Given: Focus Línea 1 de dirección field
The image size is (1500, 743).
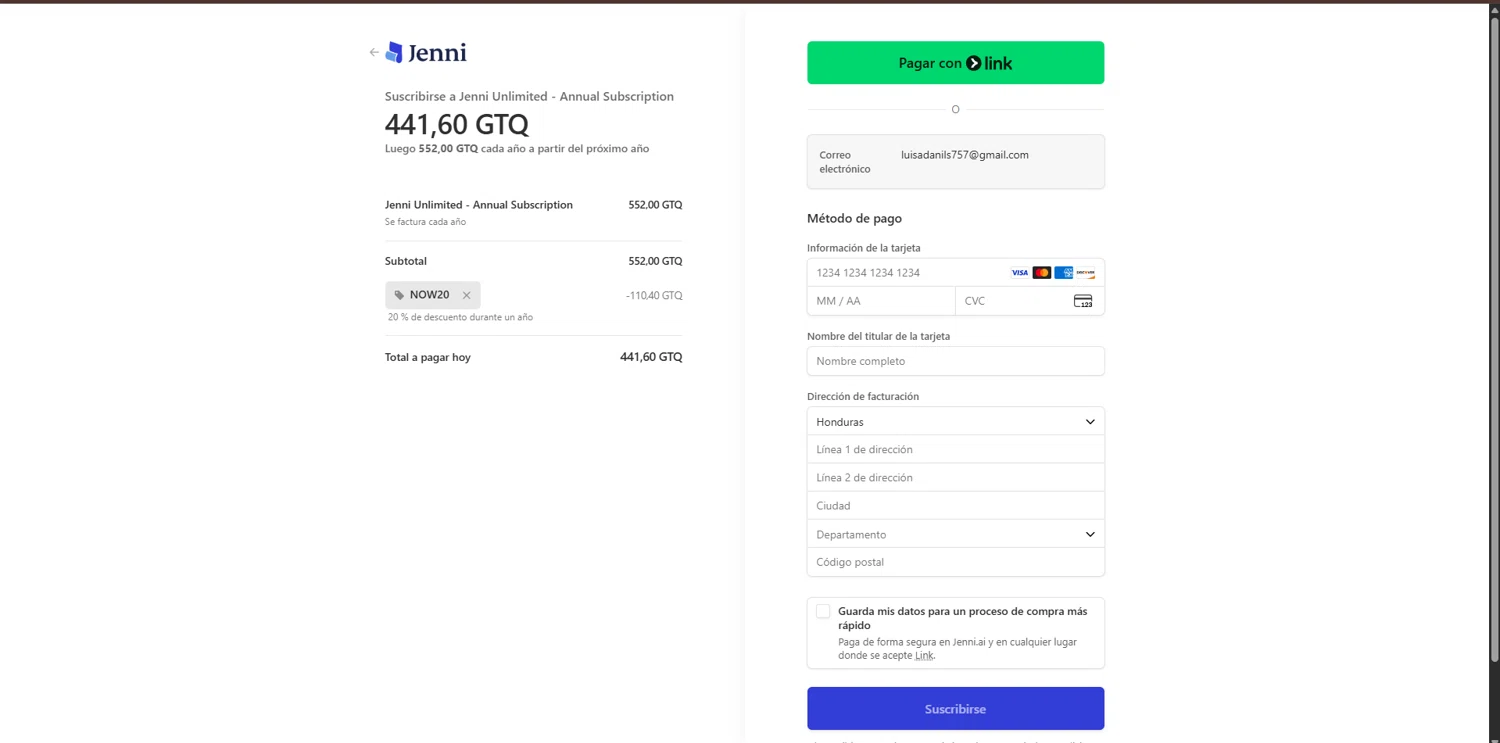Looking at the screenshot, I should click(955, 449).
